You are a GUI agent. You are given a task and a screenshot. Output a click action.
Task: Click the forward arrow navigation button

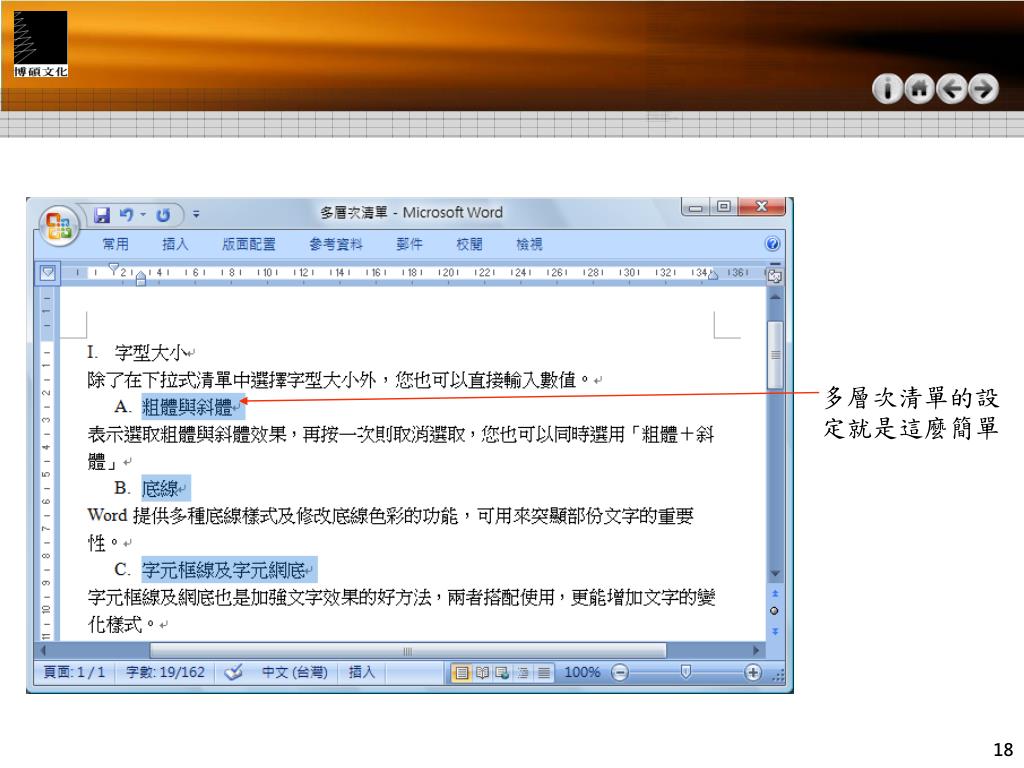click(x=984, y=89)
